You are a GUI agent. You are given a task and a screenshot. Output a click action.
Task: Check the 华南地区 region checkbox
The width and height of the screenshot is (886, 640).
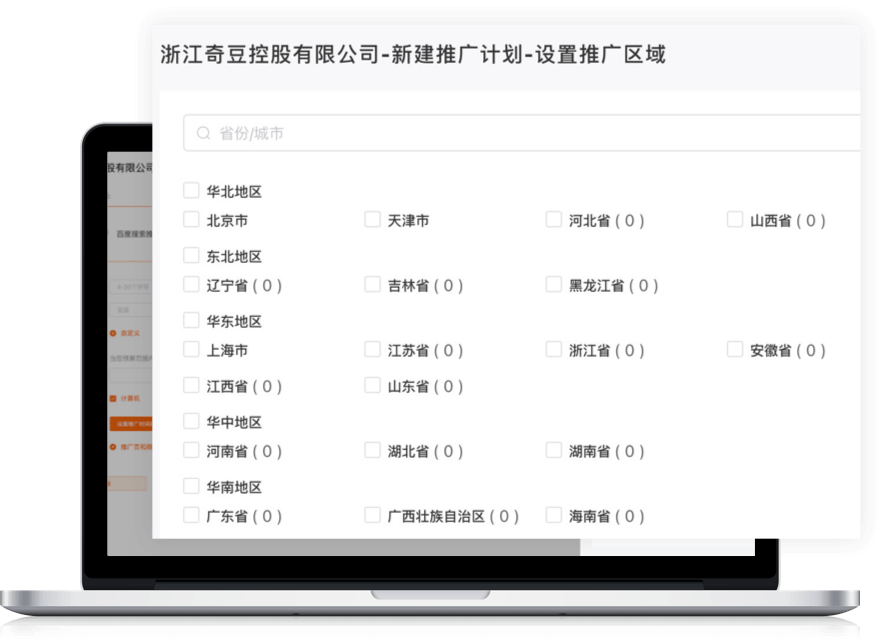[192, 486]
